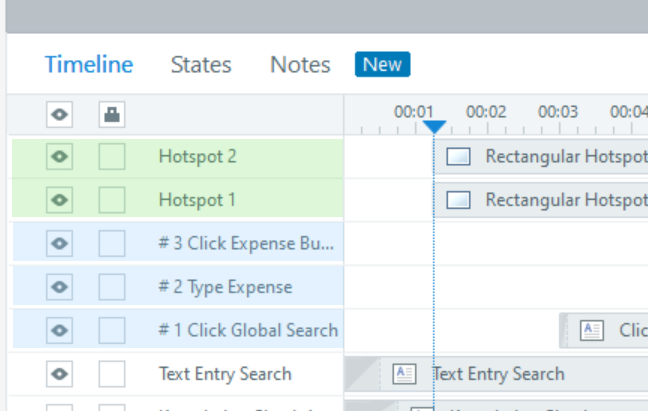Click the lock all layers padlock icon
This screenshot has height=411, width=648.
pyautogui.click(x=112, y=115)
